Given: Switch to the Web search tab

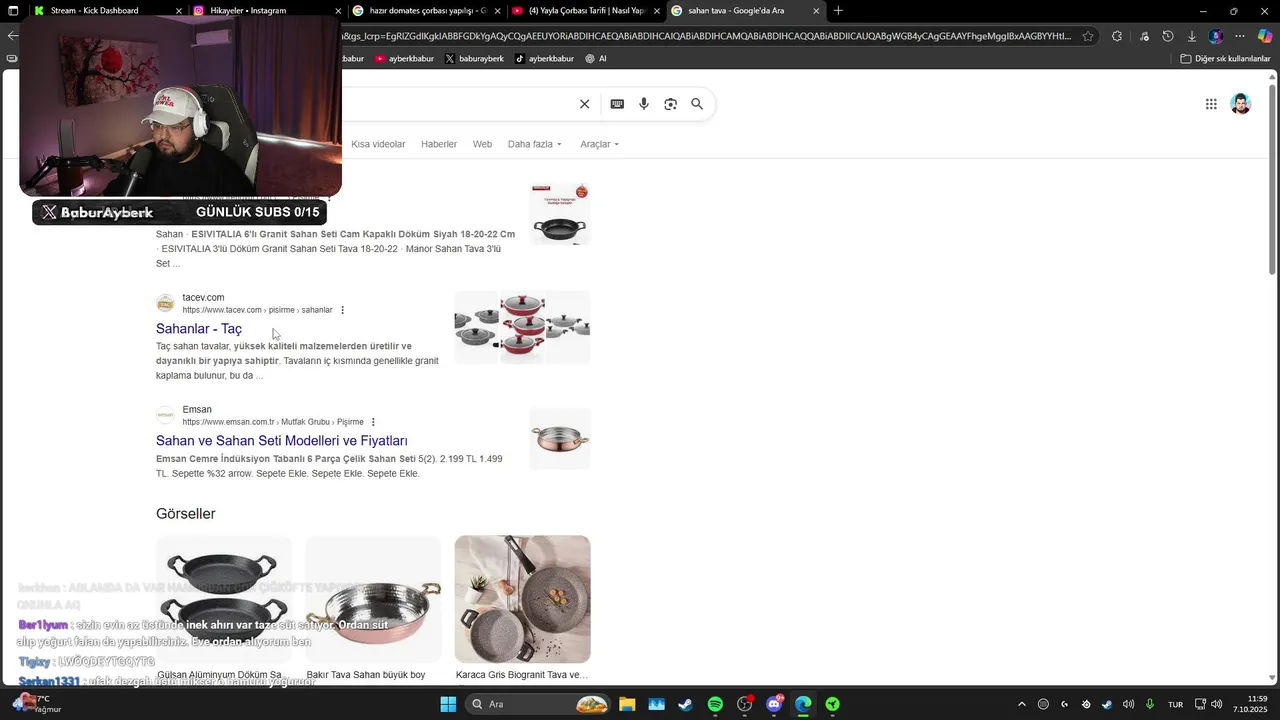Looking at the screenshot, I should pos(482,144).
